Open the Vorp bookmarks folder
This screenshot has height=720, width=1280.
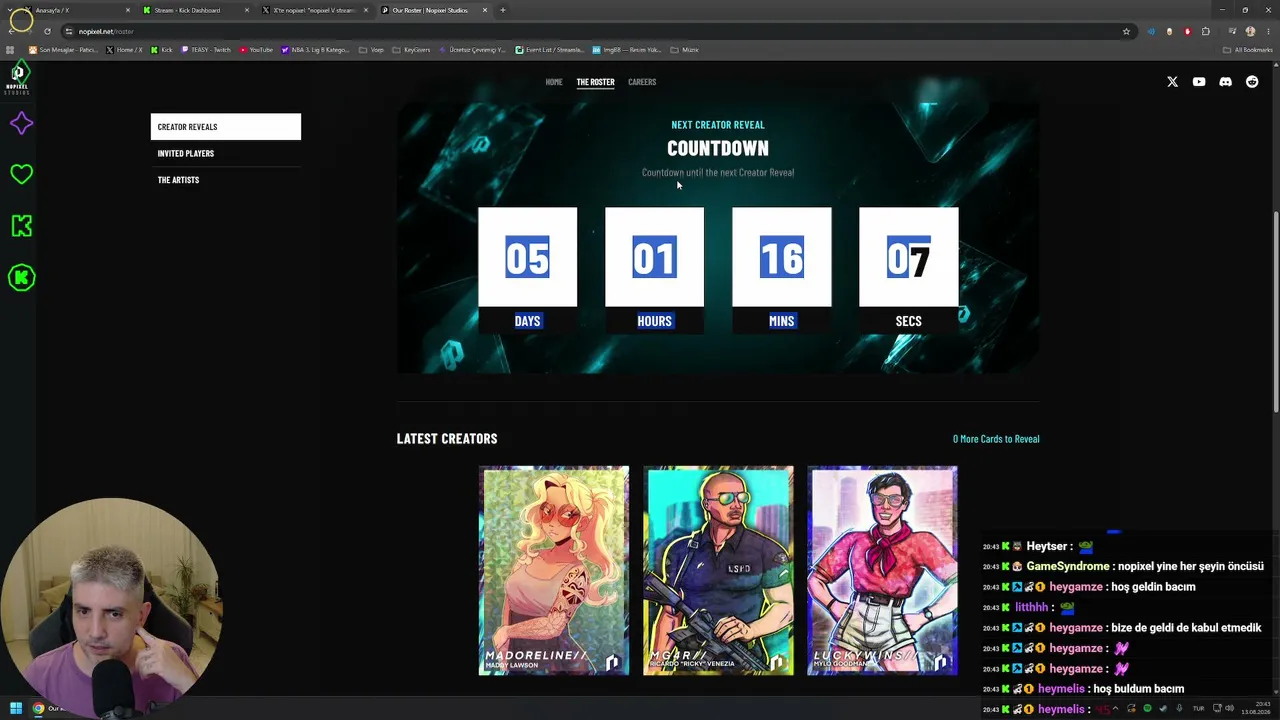pyautogui.click(x=371, y=50)
